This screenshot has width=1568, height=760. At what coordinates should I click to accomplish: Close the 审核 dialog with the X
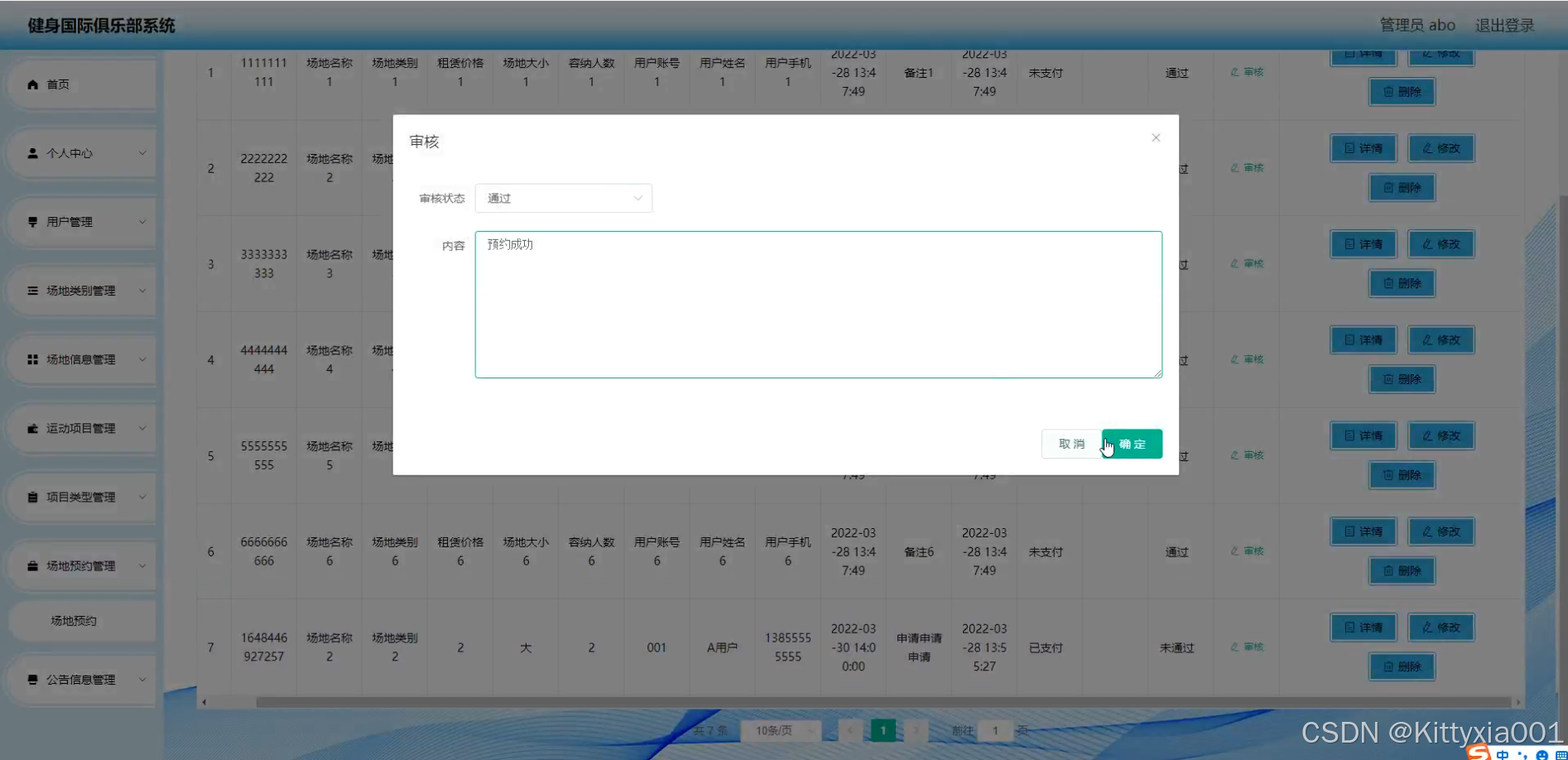coord(1156,137)
